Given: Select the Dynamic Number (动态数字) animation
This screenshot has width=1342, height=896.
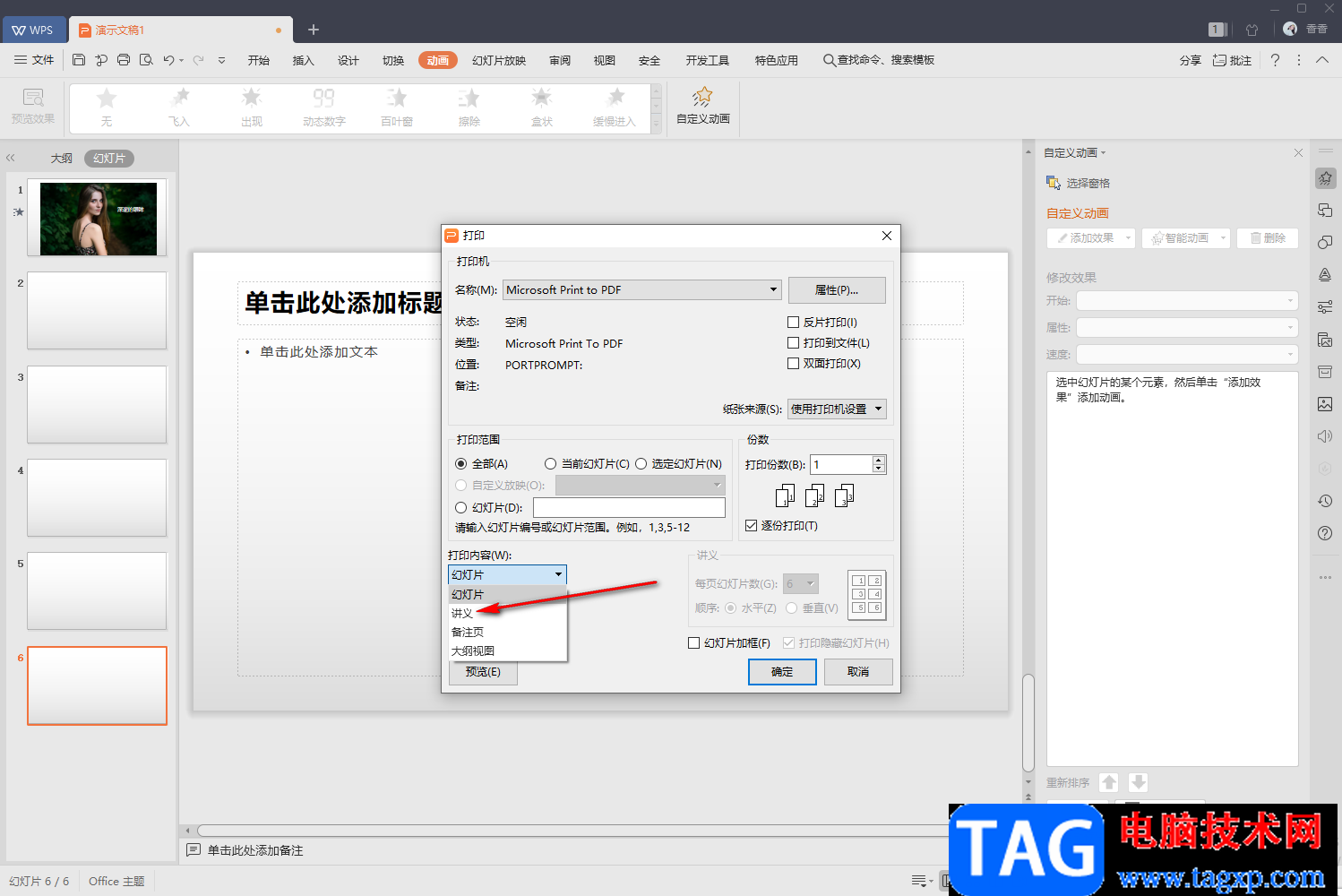Looking at the screenshot, I should tap(324, 108).
